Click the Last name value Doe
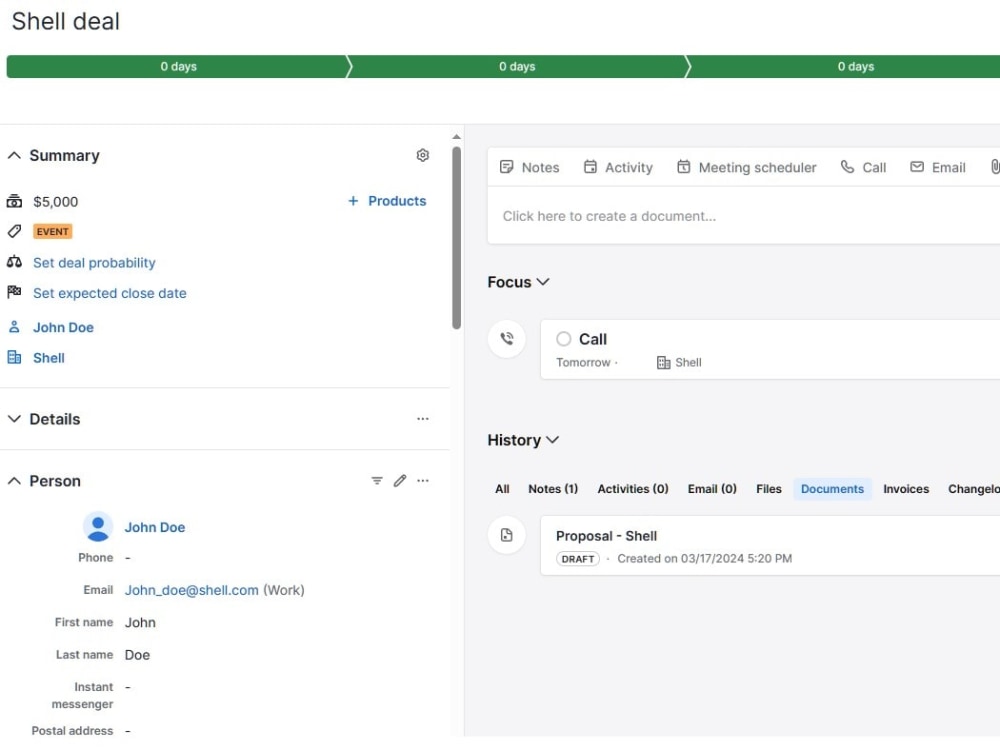 coord(137,655)
